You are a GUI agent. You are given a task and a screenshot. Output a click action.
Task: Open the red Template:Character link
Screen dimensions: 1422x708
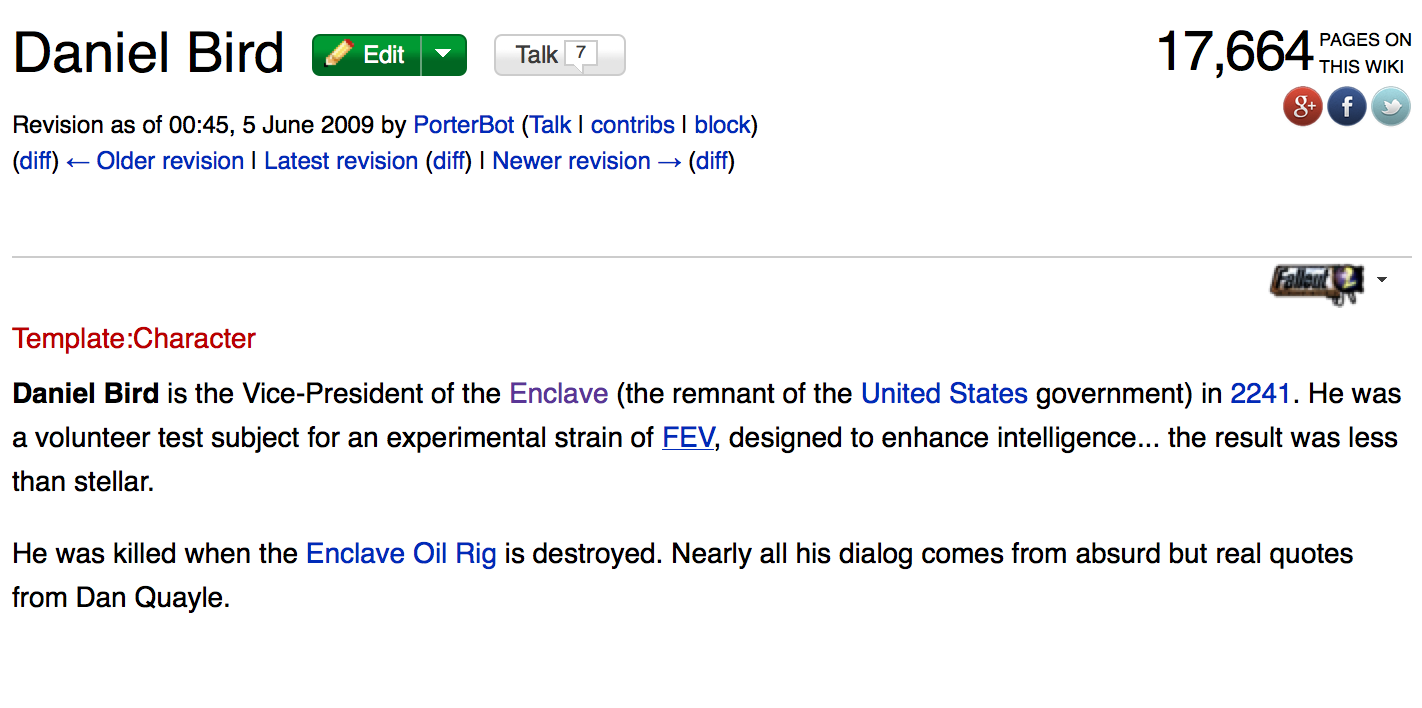click(x=134, y=339)
